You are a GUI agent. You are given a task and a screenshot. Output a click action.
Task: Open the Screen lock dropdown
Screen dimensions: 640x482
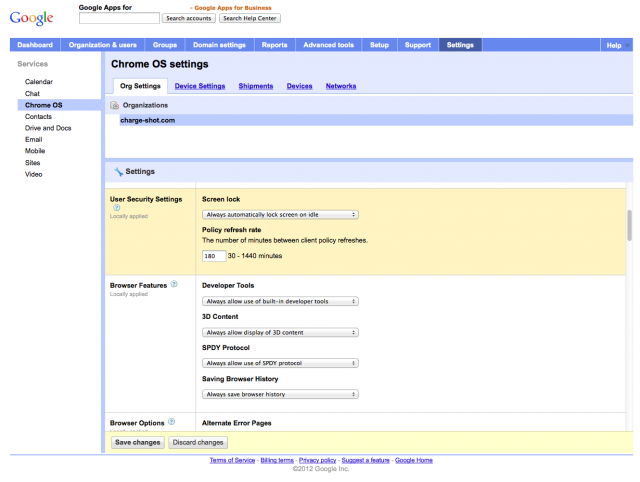pyautogui.click(x=280, y=215)
